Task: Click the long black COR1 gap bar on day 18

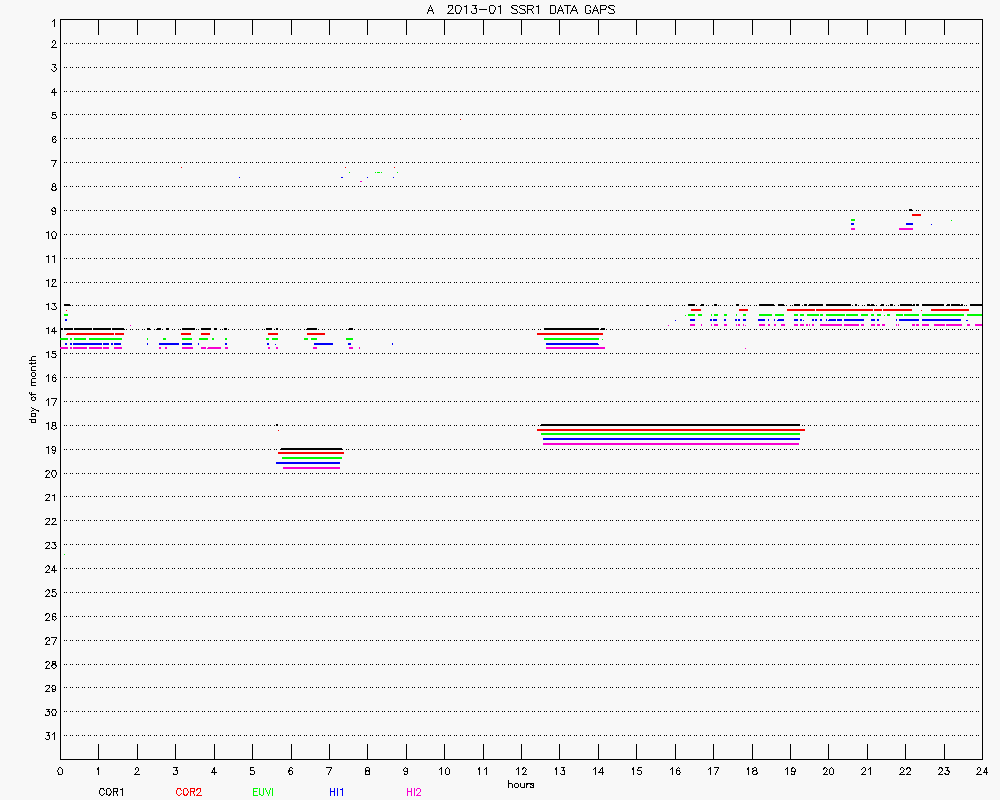Action: [x=670, y=425]
